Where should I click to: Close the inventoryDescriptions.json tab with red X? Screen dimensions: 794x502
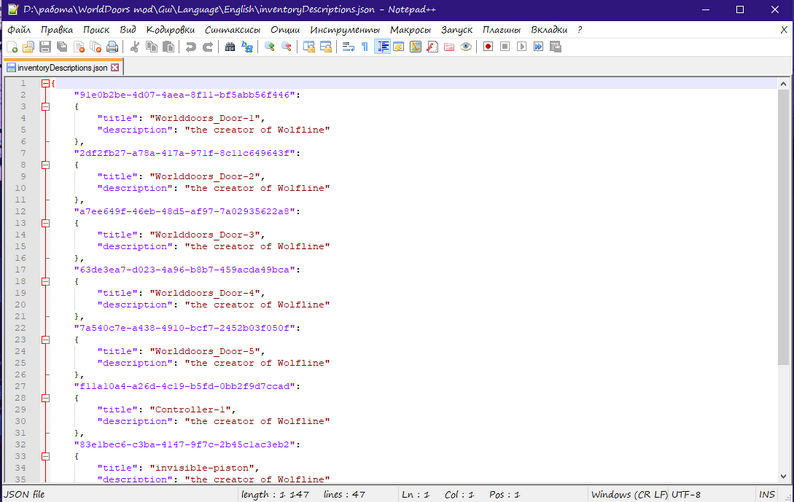(x=115, y=67)
